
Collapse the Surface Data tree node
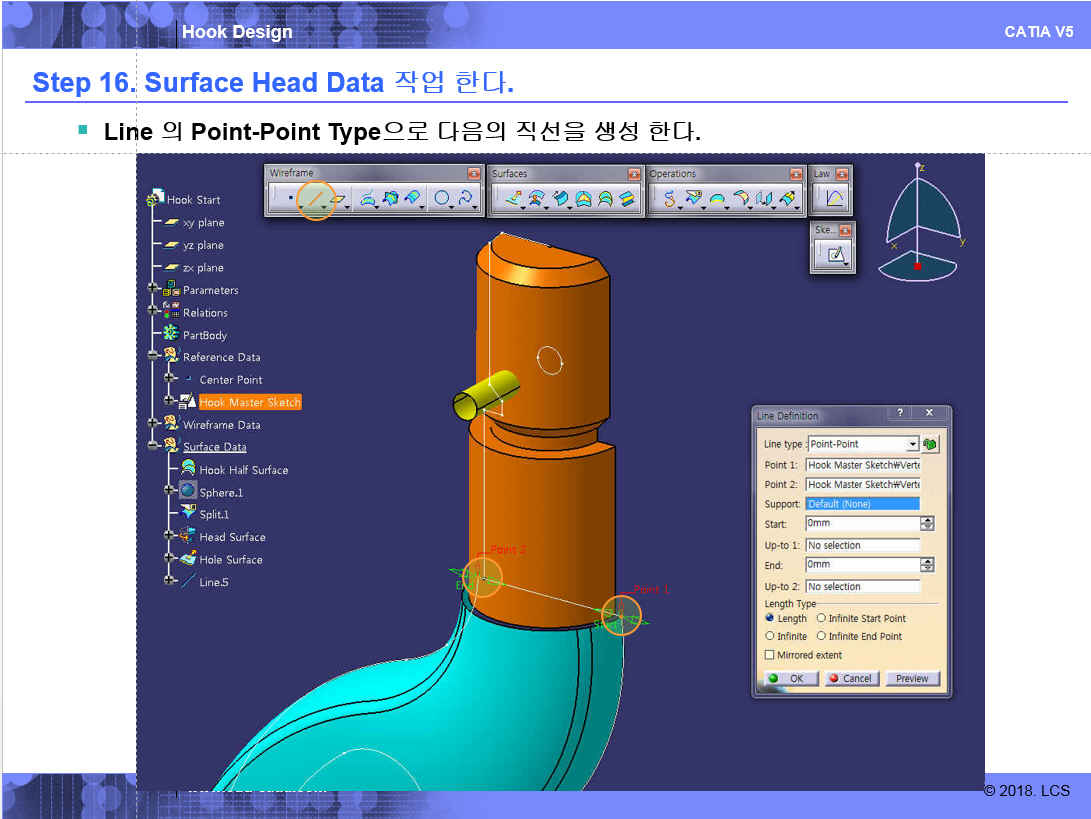coord(154,447)
